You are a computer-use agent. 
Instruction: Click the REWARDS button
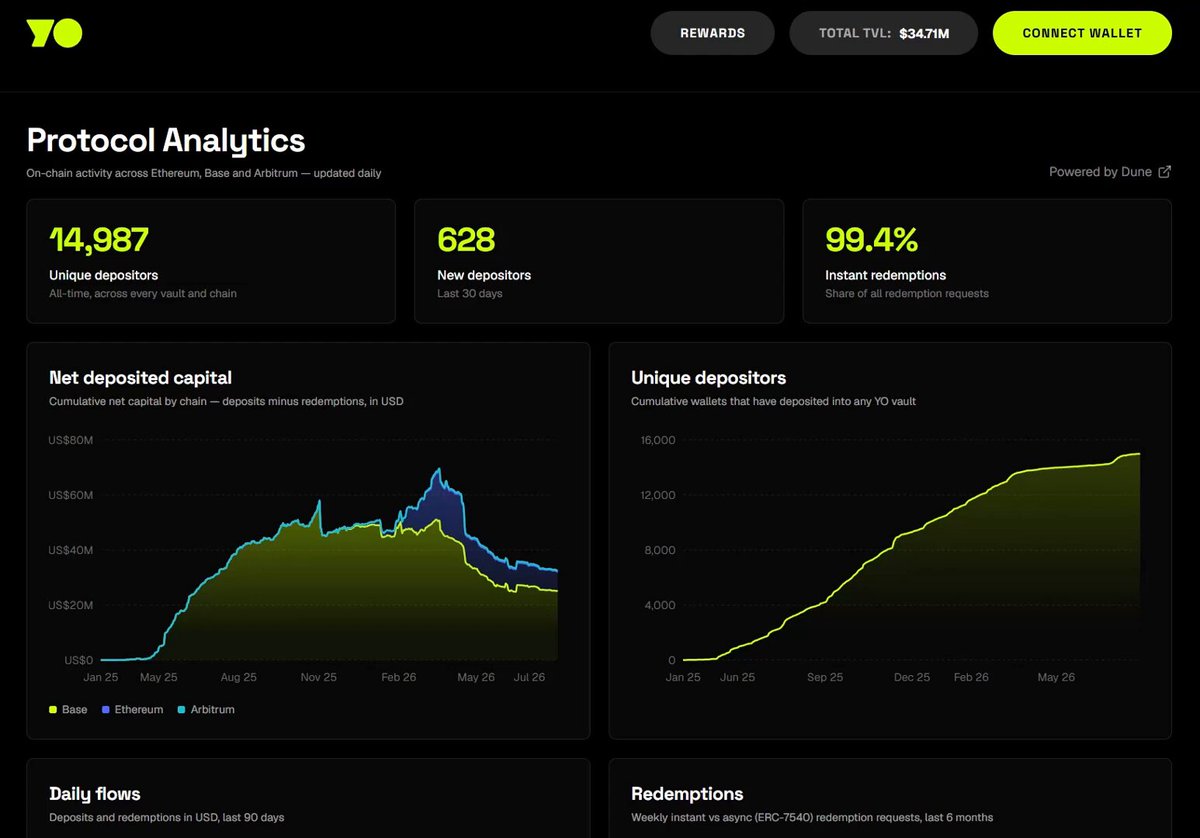pyautogui.click(x=713, y=33)
